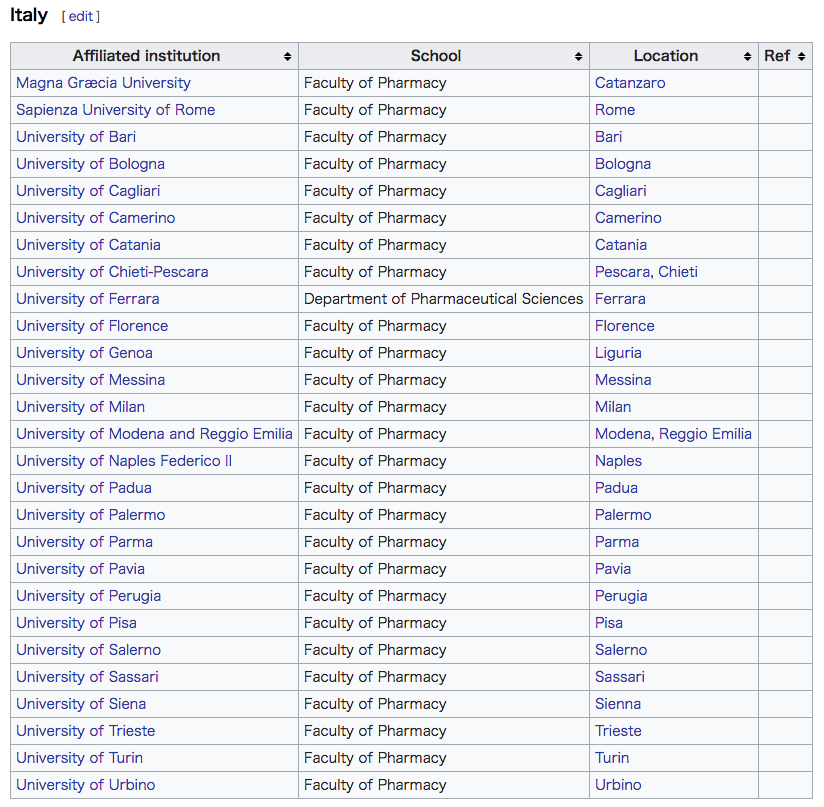Follow the Modena location link
The width and height of the screenshot is (824, 807).
coord(623,433)
